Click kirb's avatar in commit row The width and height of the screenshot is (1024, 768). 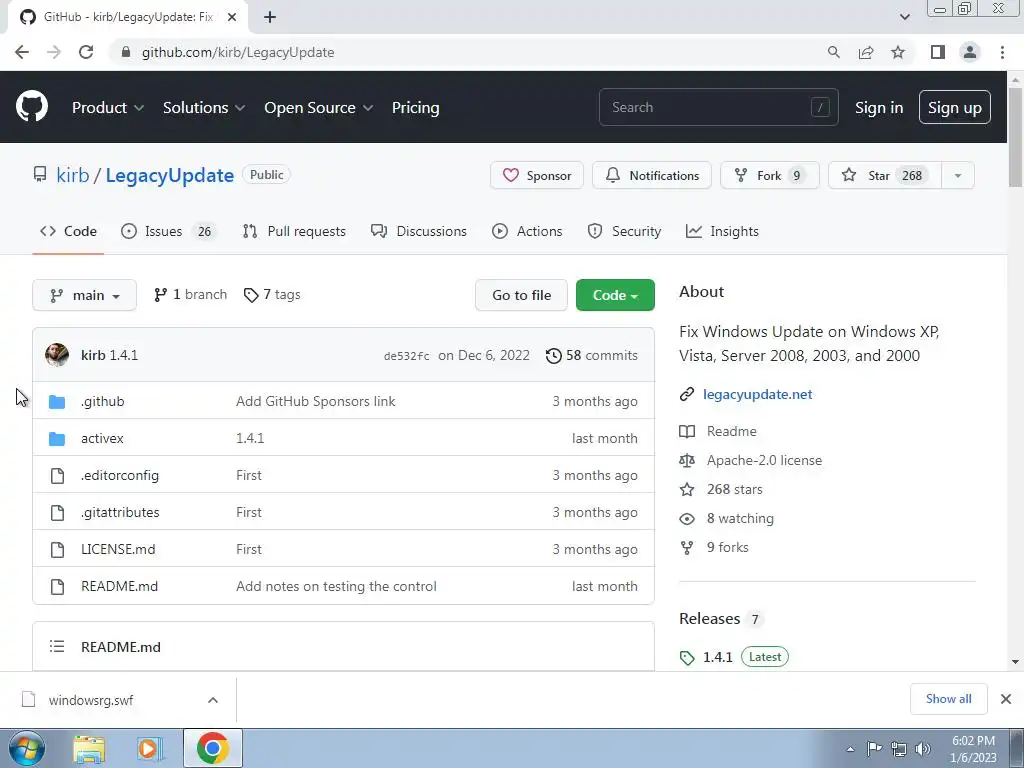[57, 355]
